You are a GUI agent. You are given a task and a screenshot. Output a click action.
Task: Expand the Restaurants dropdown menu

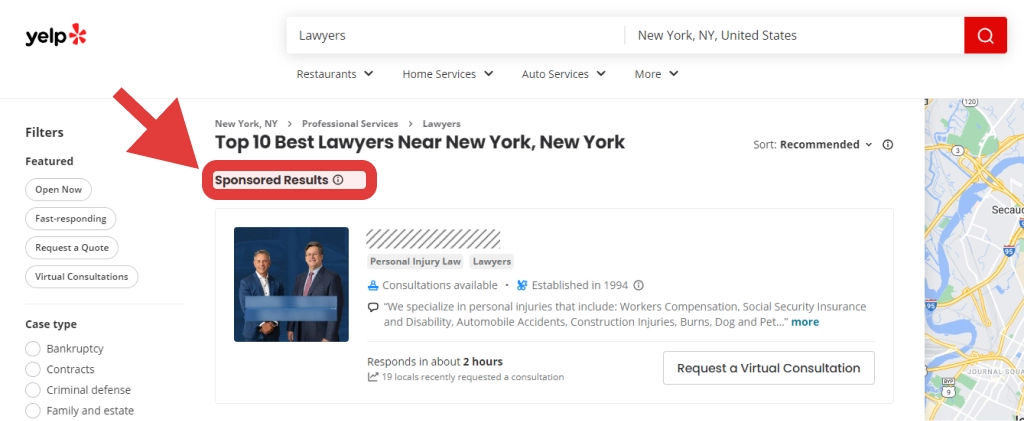pos(335,74)
